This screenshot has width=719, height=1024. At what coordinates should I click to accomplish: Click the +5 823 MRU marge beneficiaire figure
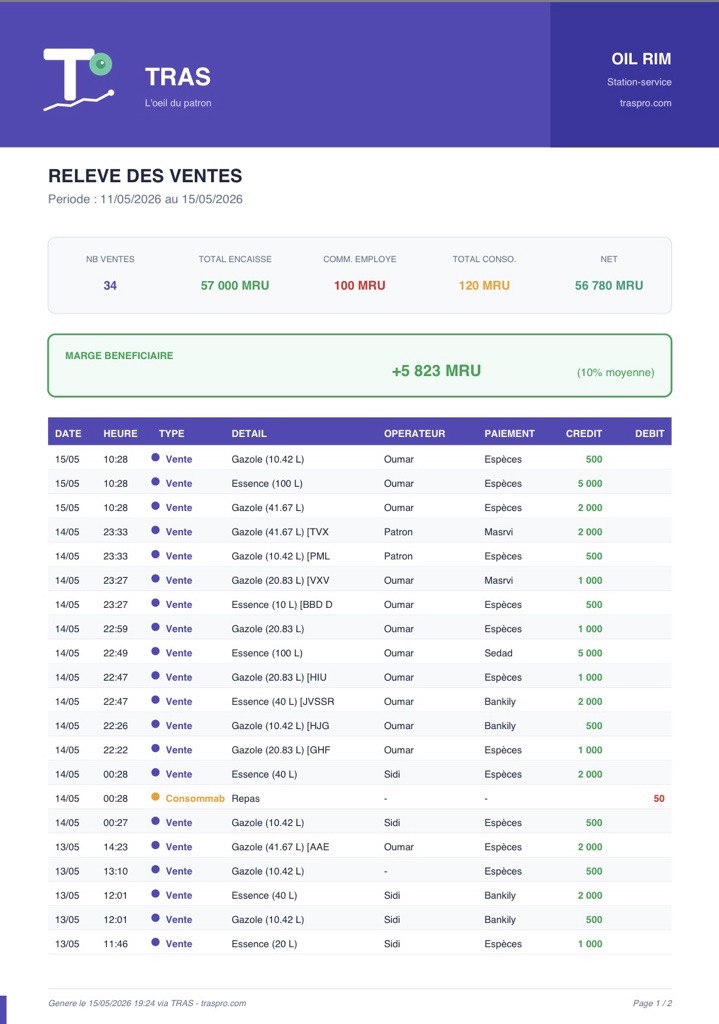pyautogui.click(x=436, y=371)
